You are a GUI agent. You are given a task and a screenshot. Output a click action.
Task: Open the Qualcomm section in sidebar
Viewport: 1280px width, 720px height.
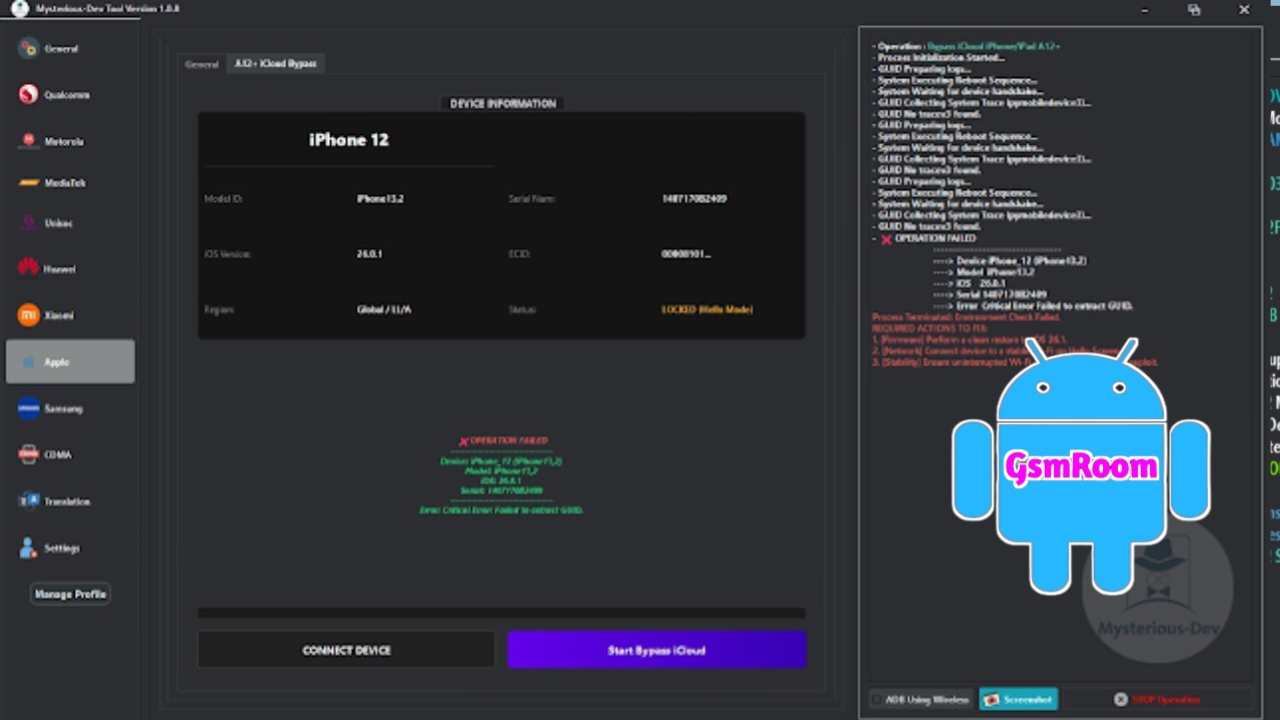pyautogui.click(x=66, y=95)
